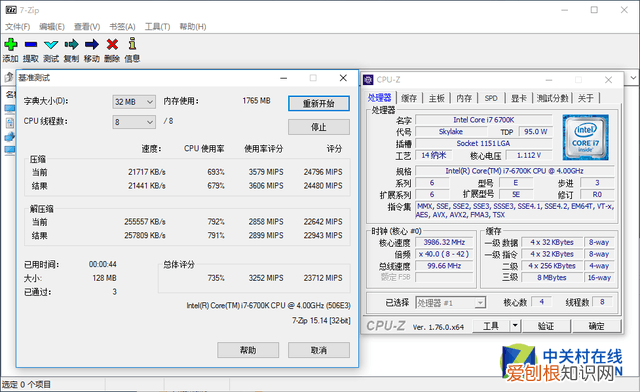640x392 pixels.
Task: Open the 查看(V) menu
Action: [x=87, y=27]
